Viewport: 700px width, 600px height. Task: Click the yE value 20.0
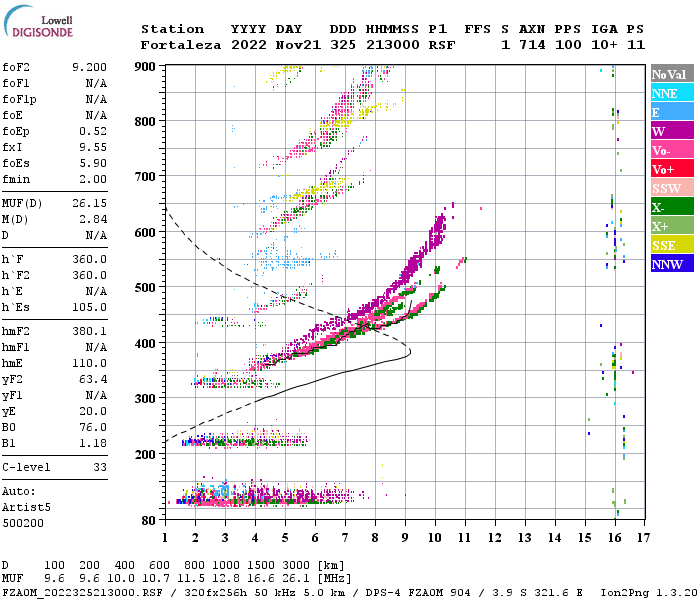coord(93,412)
